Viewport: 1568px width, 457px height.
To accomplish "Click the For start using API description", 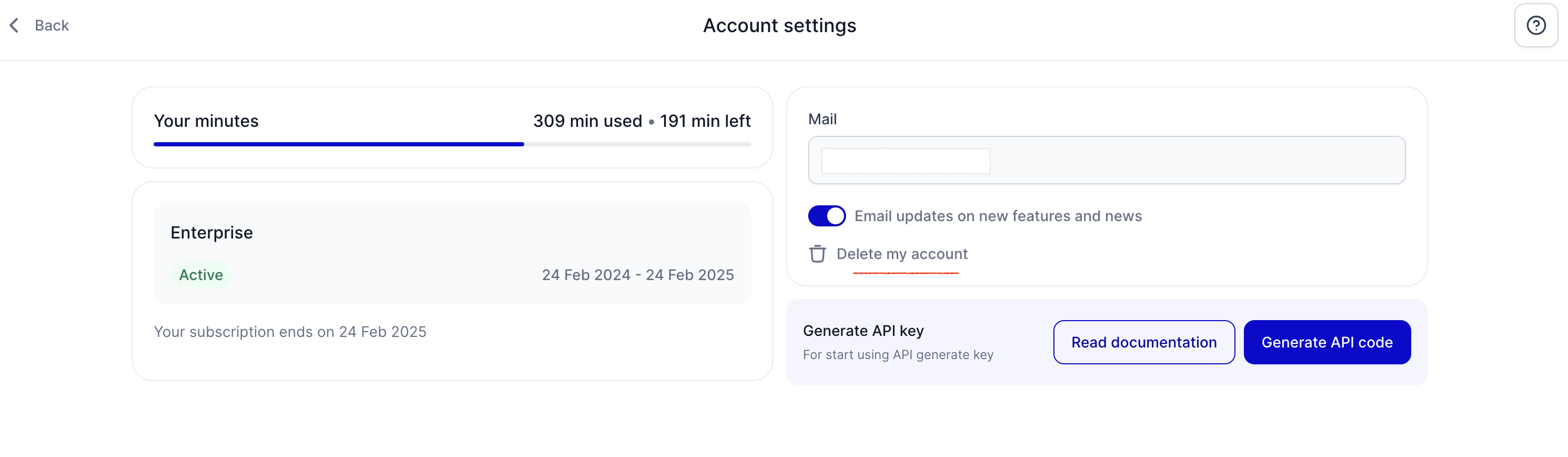I will coord(898,355).
